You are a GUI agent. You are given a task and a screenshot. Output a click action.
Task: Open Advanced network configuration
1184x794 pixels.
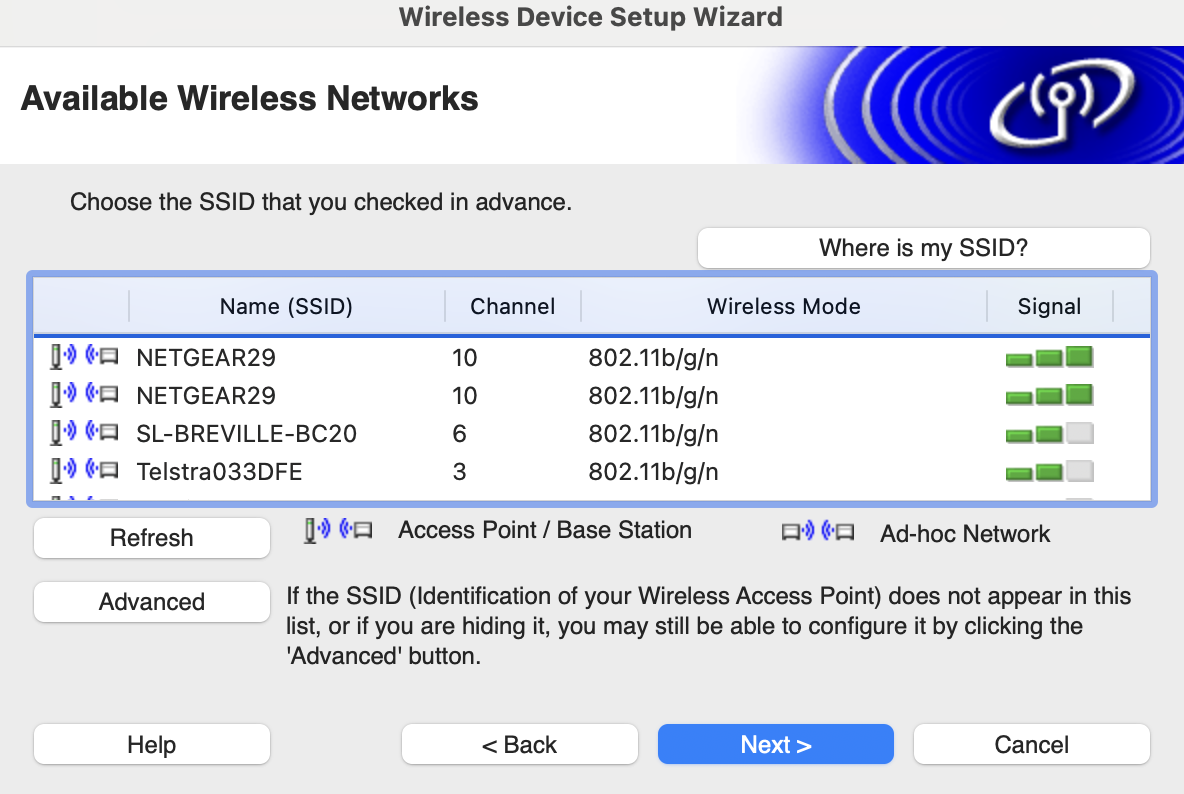(x=151, y=601)
